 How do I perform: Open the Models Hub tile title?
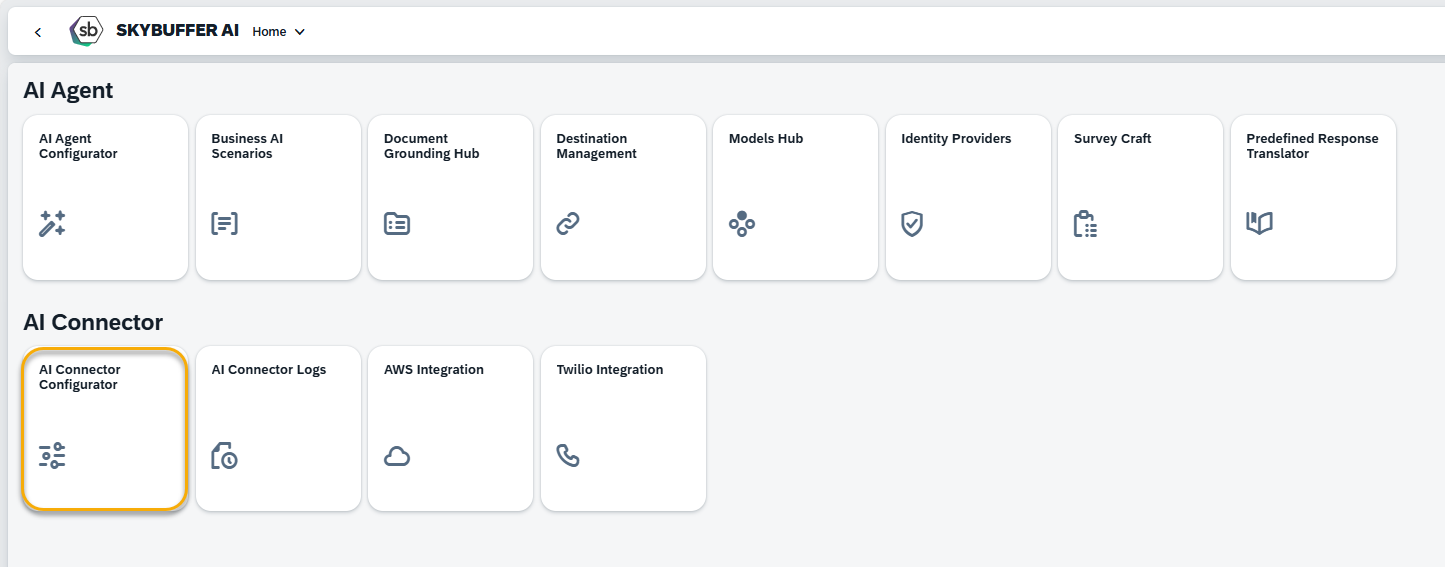[766, 139]
